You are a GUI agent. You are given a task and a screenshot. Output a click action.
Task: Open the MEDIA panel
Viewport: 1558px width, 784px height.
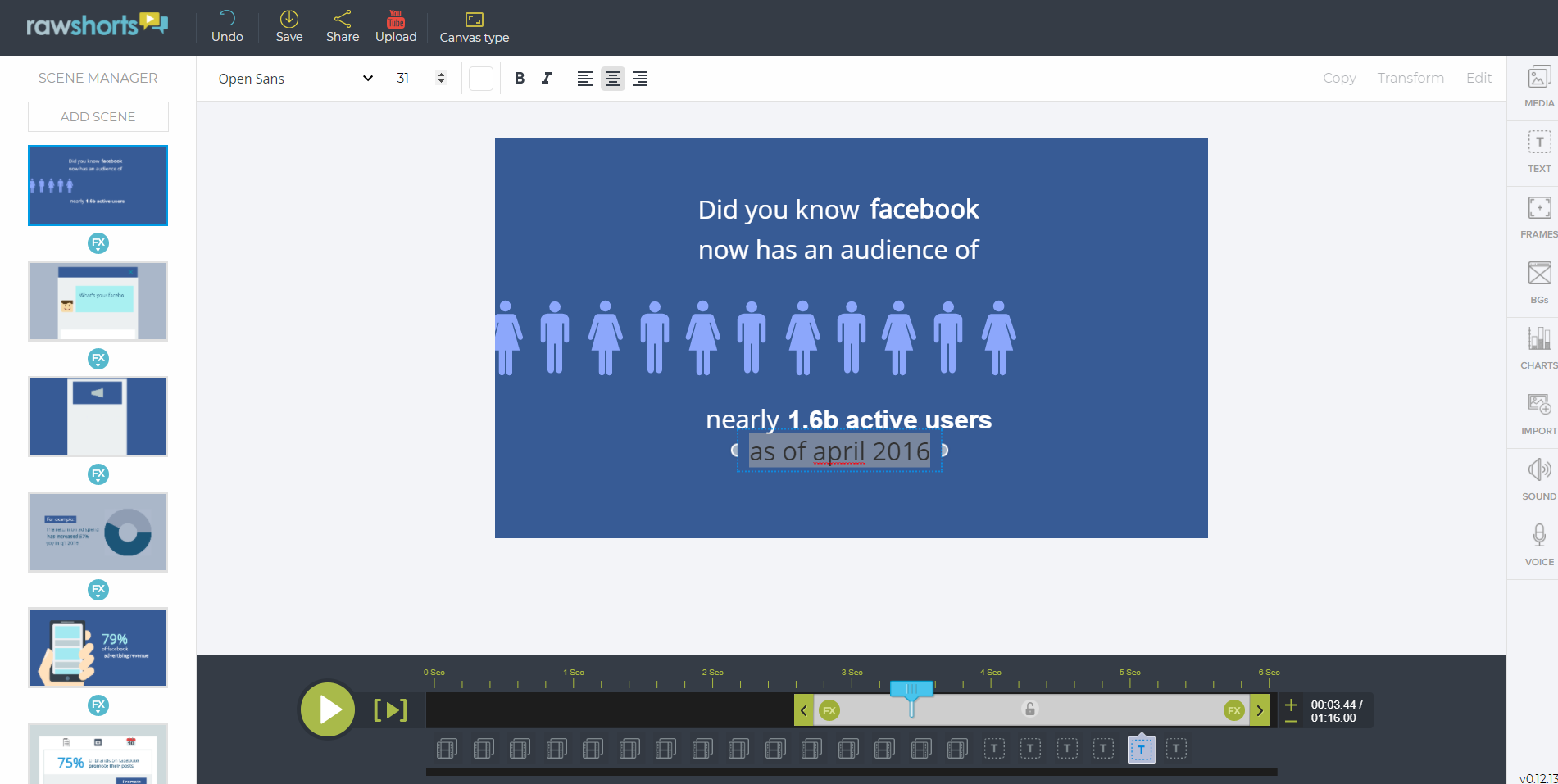pos(1538,87)
